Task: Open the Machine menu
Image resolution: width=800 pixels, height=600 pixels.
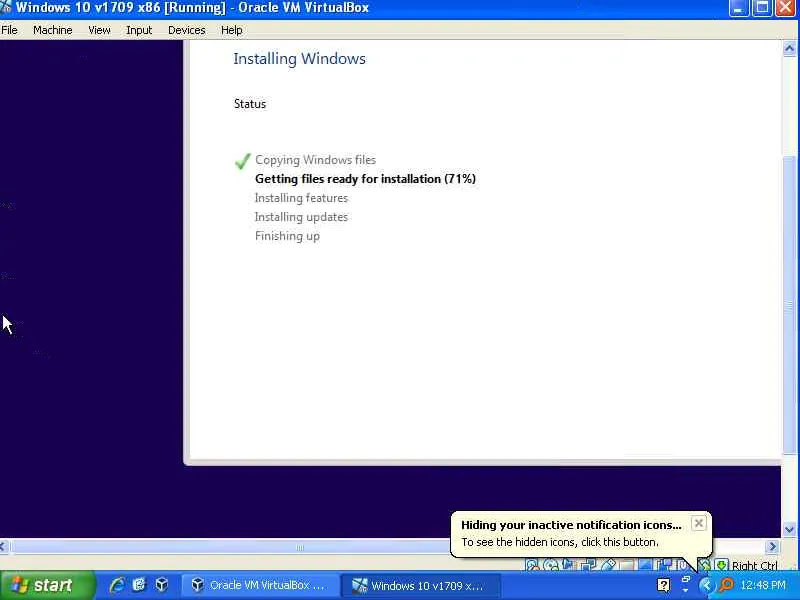Action: [53, 30]
